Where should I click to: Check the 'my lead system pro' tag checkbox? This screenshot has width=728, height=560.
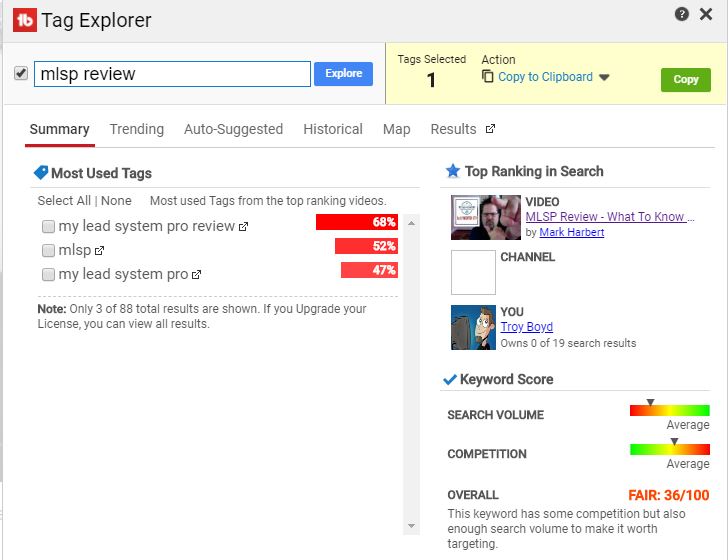(48, 275)
